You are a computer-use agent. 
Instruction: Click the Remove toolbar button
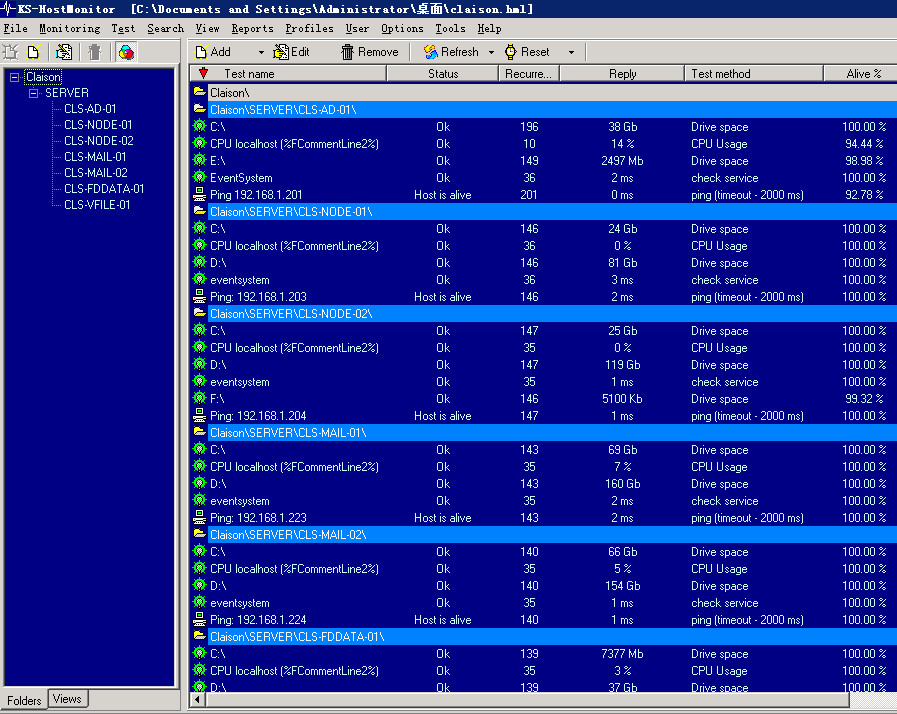point(369,52)
